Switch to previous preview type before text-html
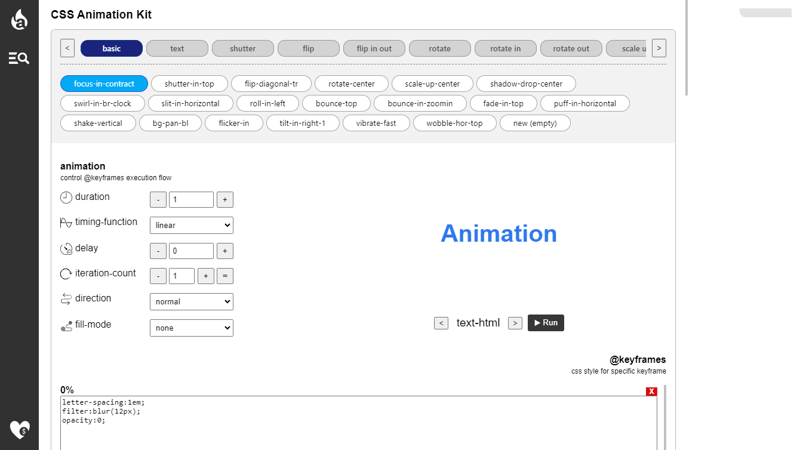The image size is (800, 450). point(441,323)
